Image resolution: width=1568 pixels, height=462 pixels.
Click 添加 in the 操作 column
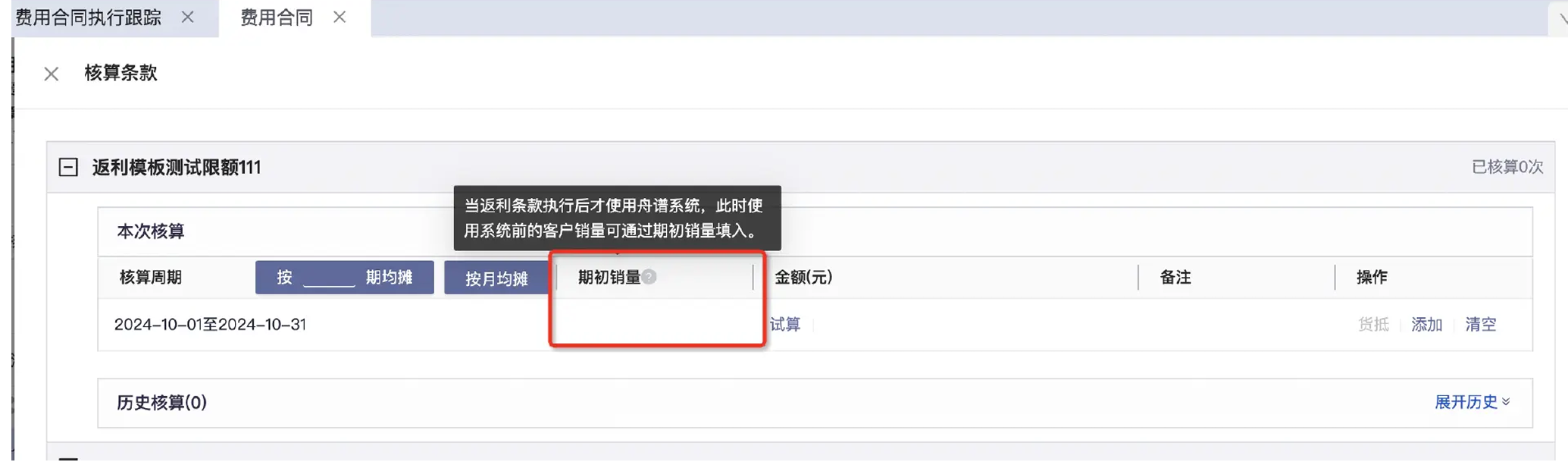1426,325
